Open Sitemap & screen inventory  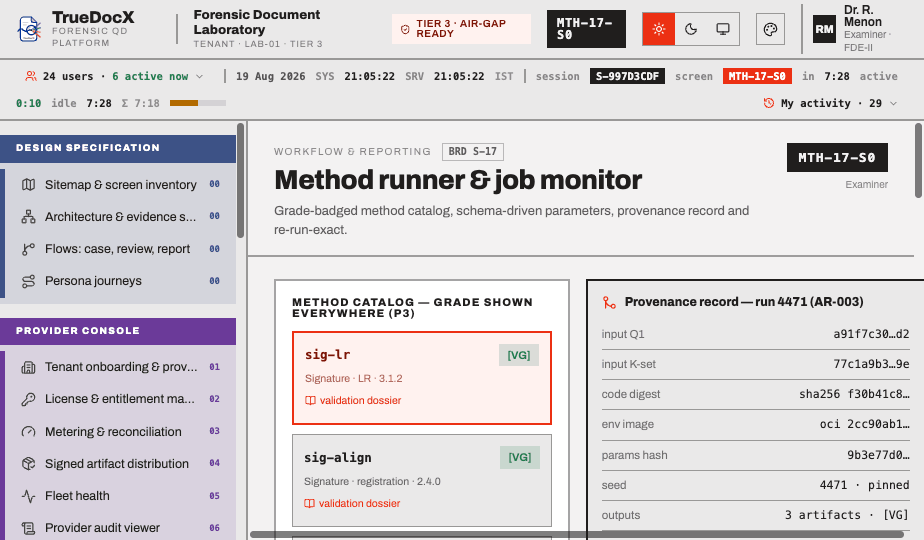coord(120,185)
